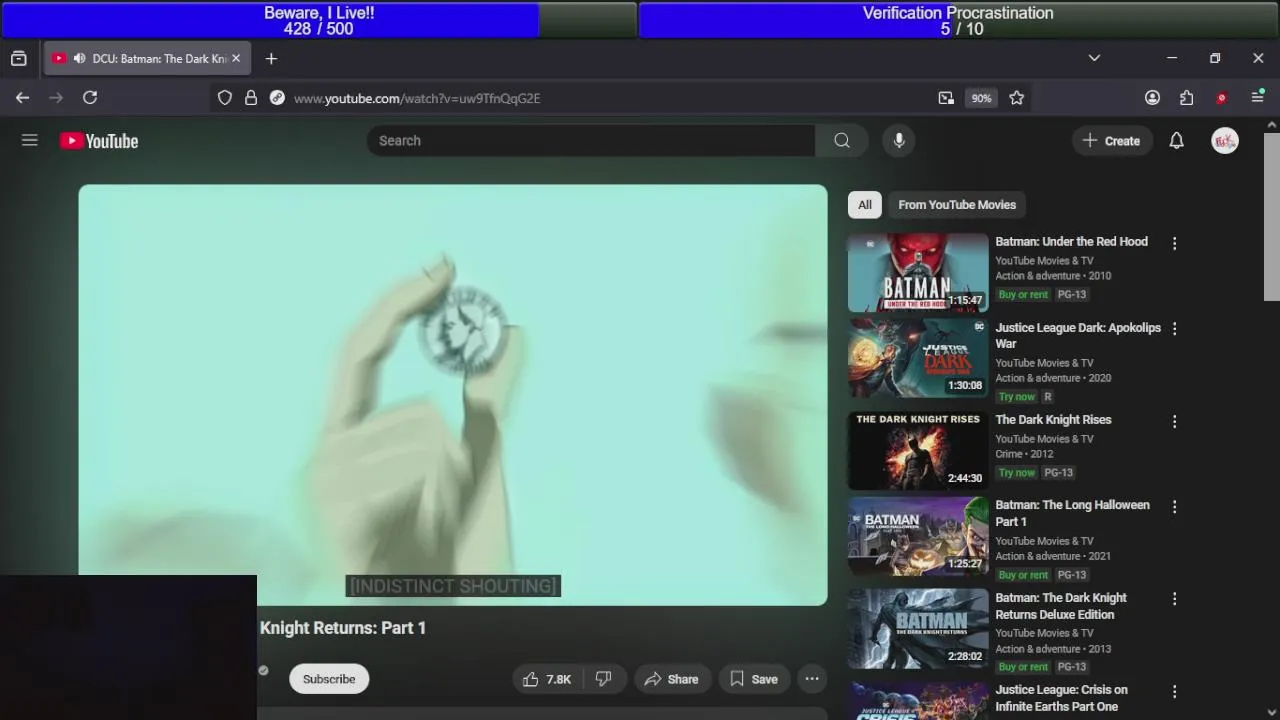This screenshot has height=720, width=1280.
Task: Open the list all tabs chevron
Action: tap(1094, 58)
